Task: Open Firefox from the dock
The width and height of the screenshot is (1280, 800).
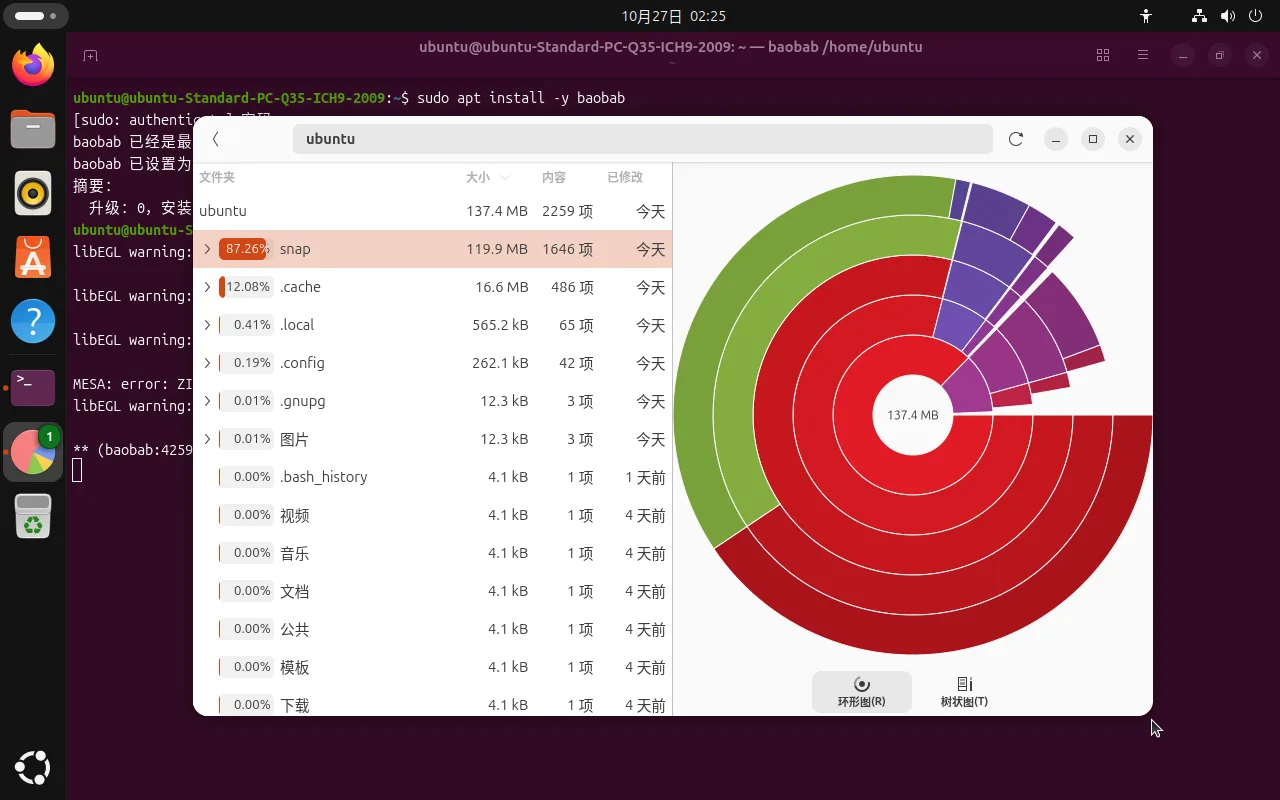Action: coord(33,66)
